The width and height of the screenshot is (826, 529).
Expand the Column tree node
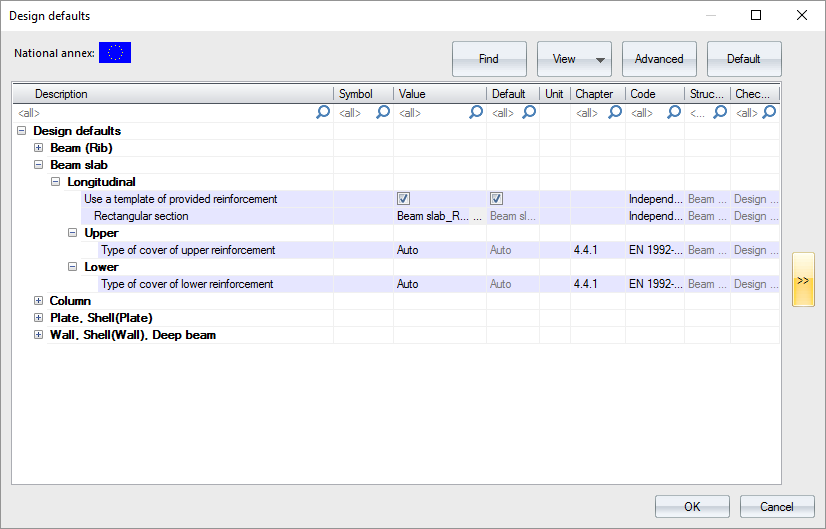(39, 301)
